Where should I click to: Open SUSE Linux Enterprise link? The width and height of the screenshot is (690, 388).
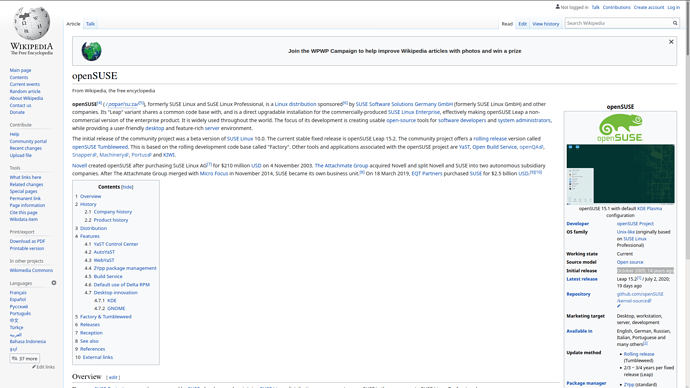pyautogui.click(x=414, y=112)
